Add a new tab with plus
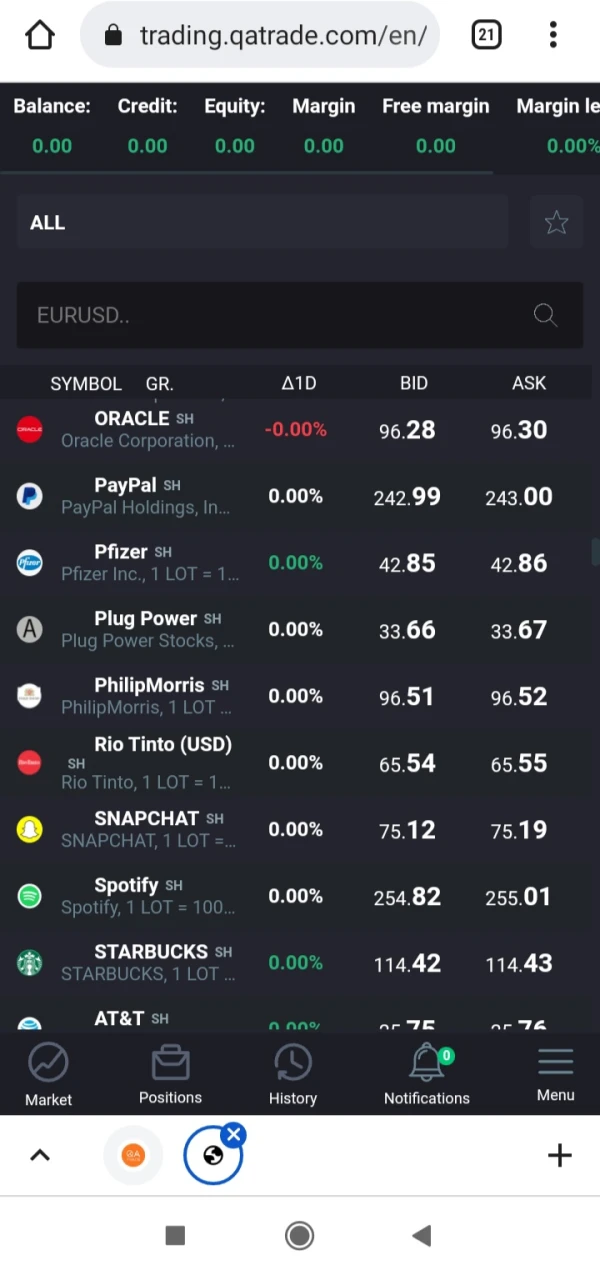600x1275 pixels. click(x=560, y=1156)
